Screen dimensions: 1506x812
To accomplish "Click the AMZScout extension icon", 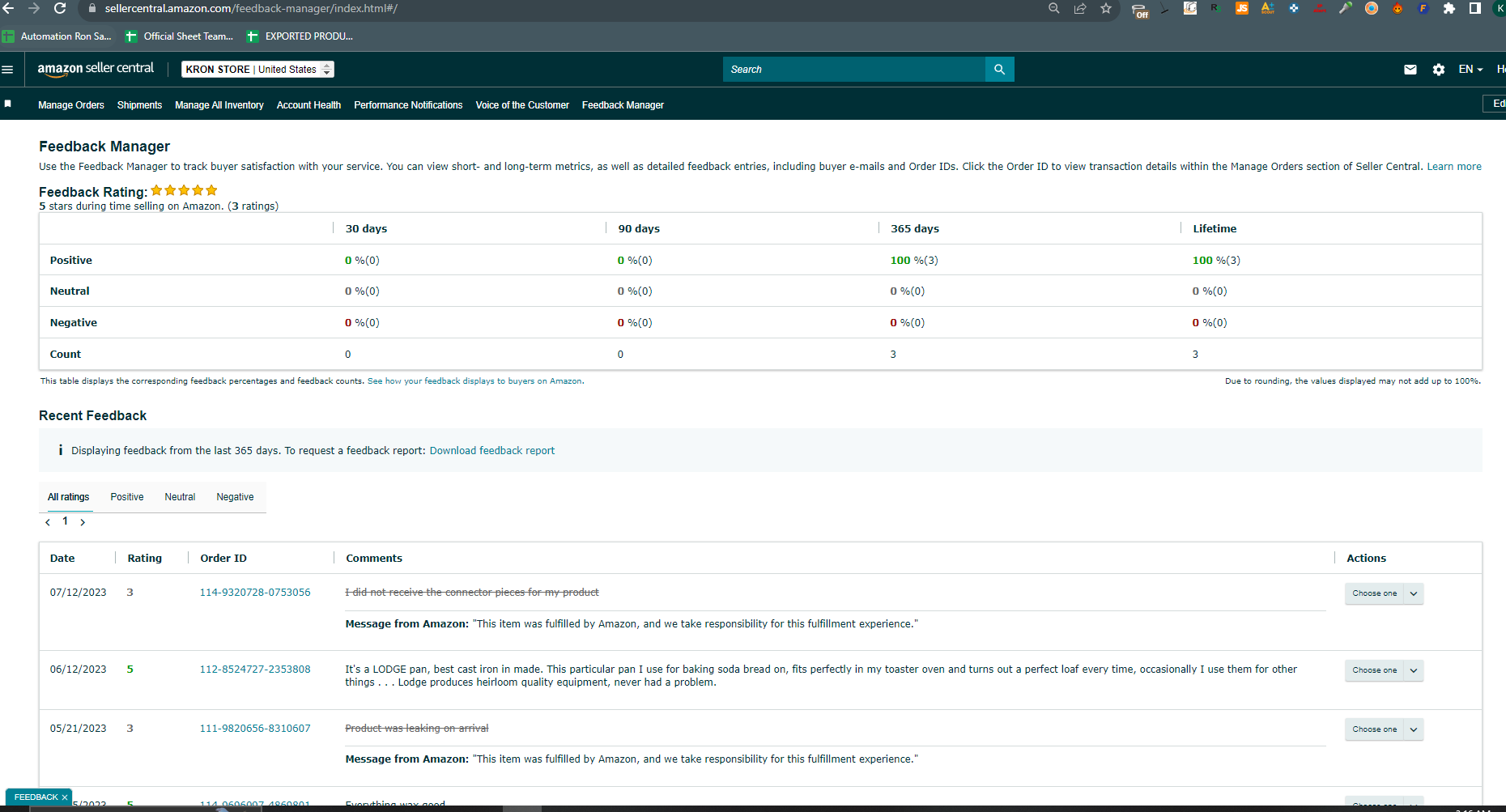I will coord(1268,8).
